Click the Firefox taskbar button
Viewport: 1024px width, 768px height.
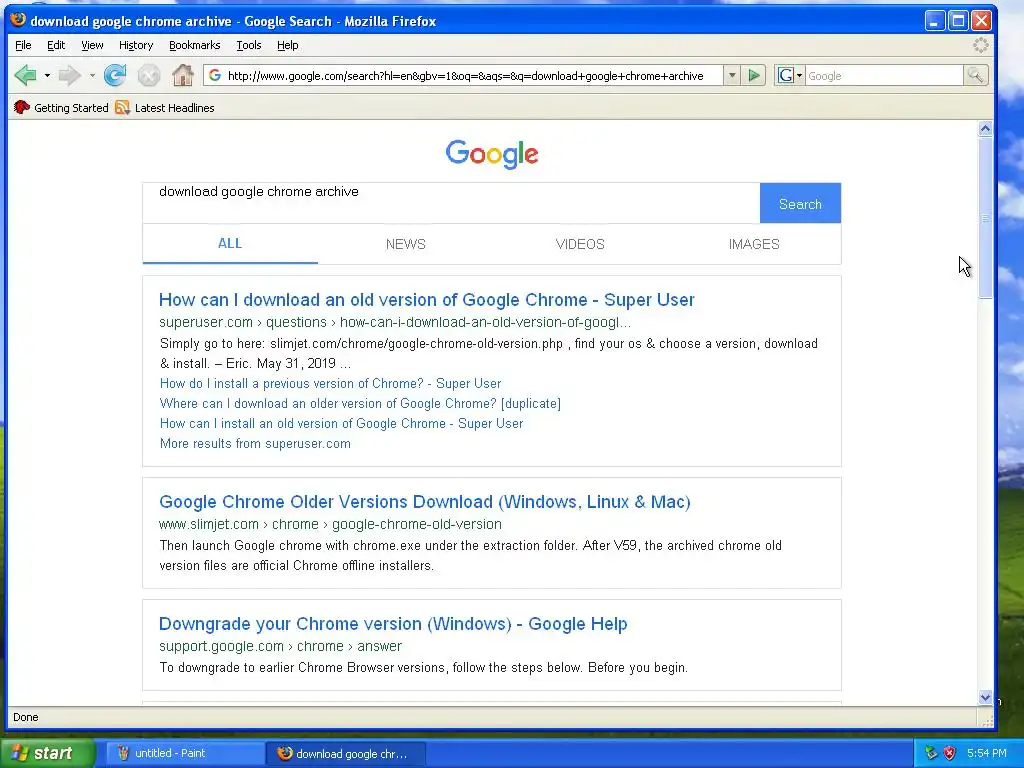pyautogui.click(x=346, y=754)
